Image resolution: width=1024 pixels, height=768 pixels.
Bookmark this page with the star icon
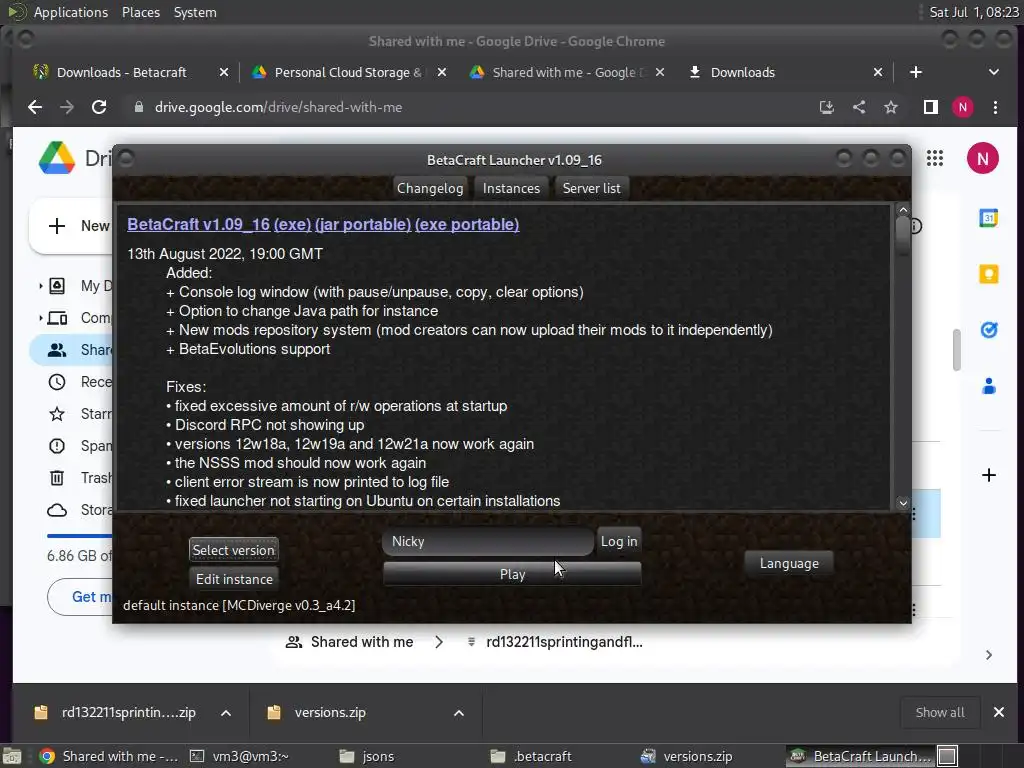(x=891, y=107)
